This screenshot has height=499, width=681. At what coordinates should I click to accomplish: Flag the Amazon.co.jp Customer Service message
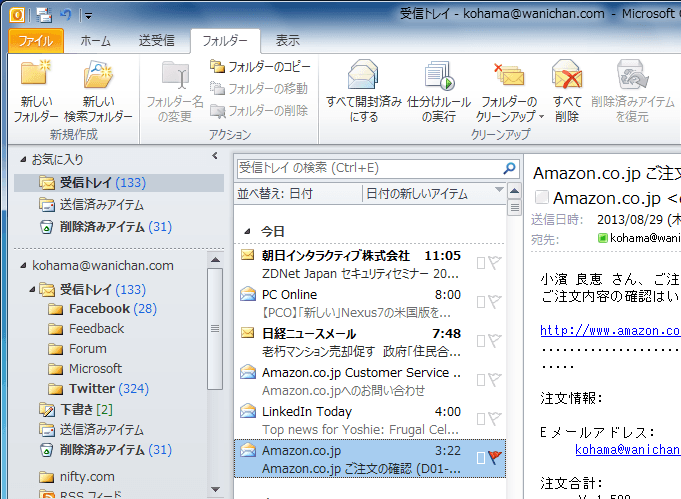tap(495, 380)
